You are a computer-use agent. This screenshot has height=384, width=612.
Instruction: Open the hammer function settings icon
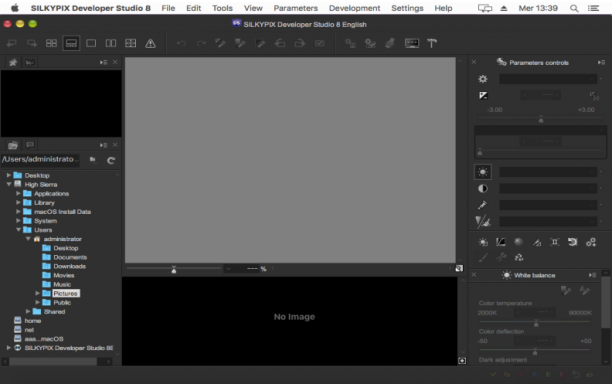tap(432, 43)
